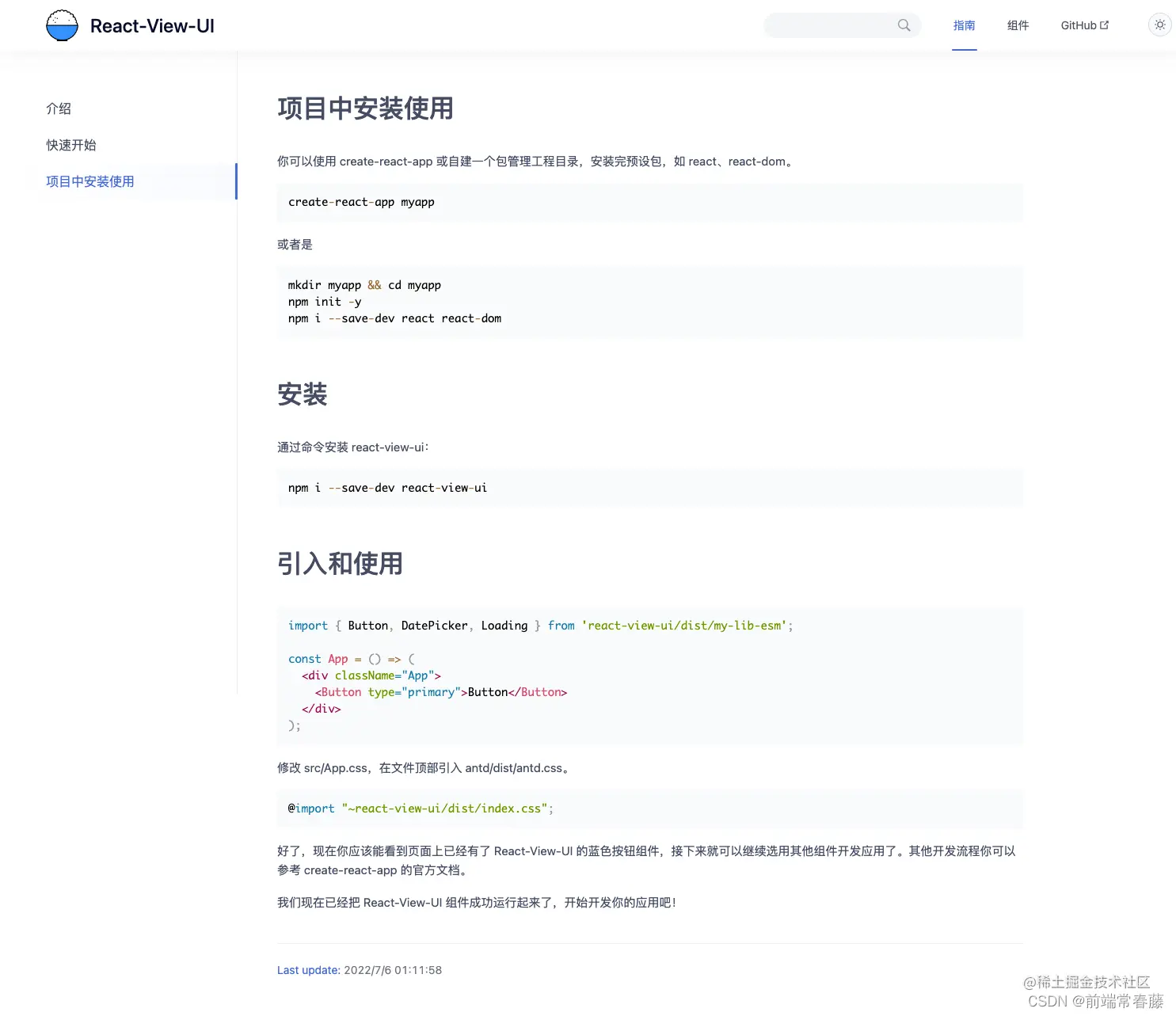Viewport: 1176px width, 1016px height.
Task: Click the @import react-view-ui index.css line
Action: pos(421,809)
